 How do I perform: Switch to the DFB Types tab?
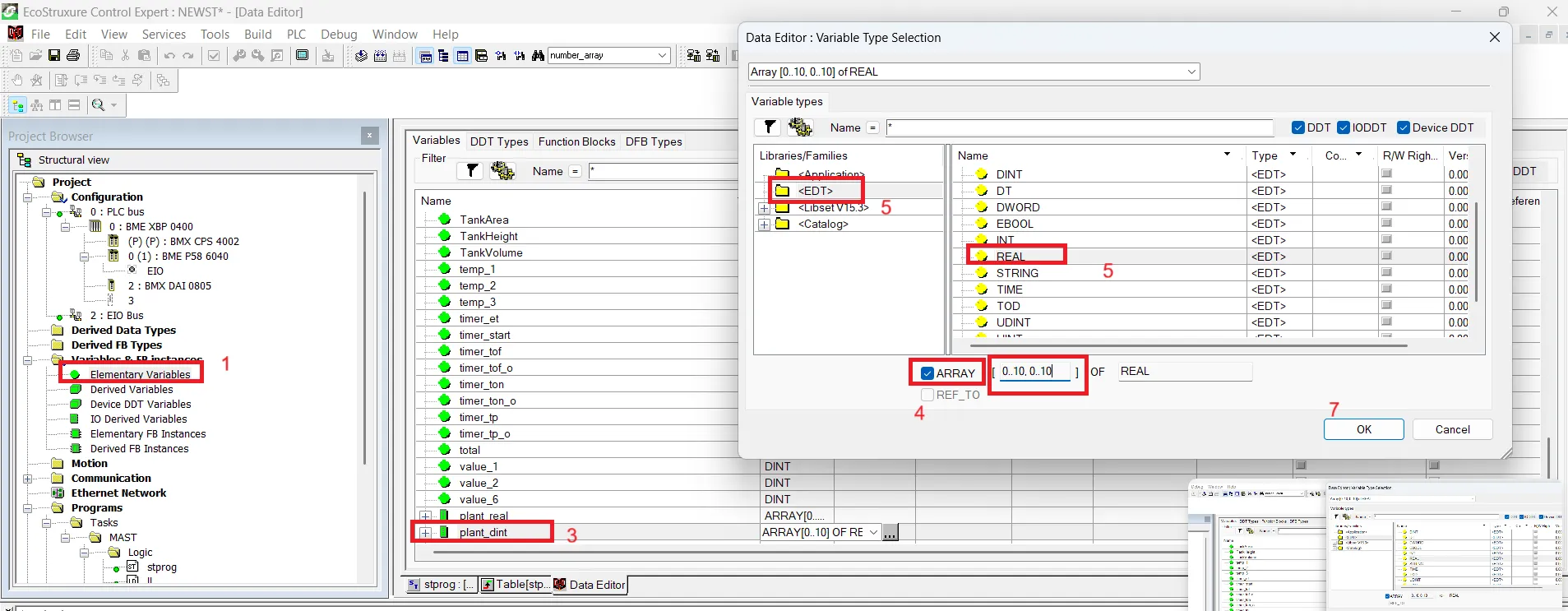pos(654,141)
